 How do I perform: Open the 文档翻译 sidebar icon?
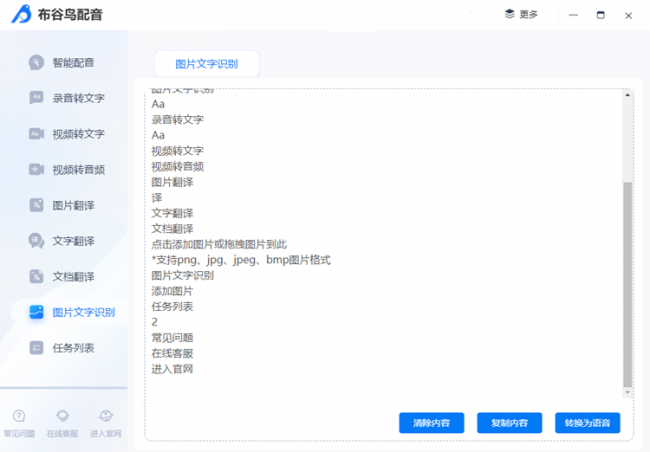pos(36,276)
